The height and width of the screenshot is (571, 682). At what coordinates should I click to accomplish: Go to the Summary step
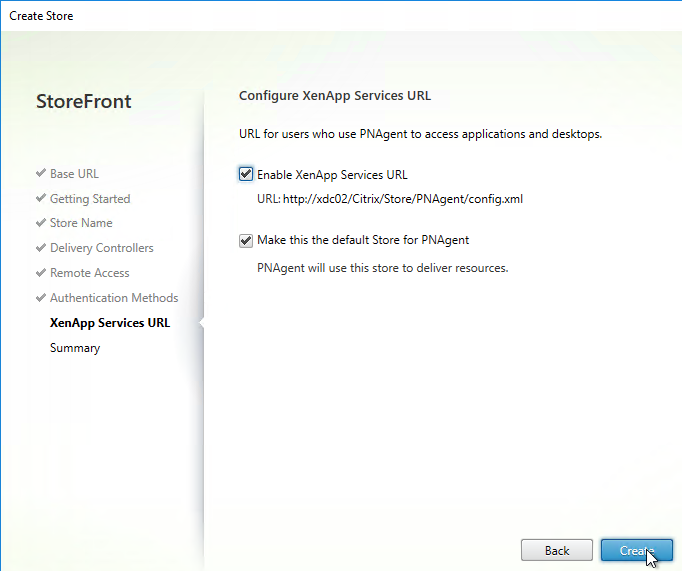tap(75, 348)
